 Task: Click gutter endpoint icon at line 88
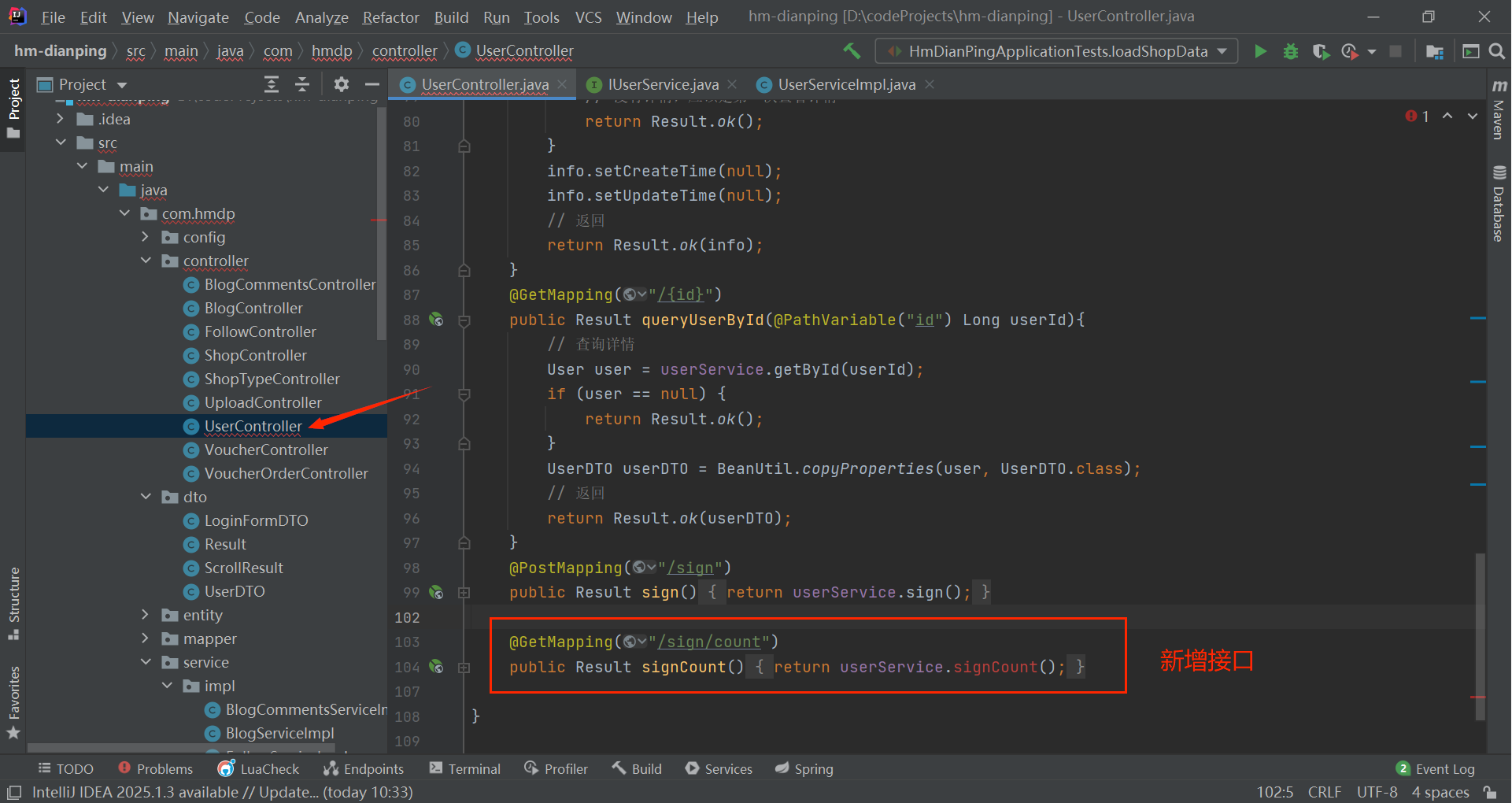pos(436,320)
